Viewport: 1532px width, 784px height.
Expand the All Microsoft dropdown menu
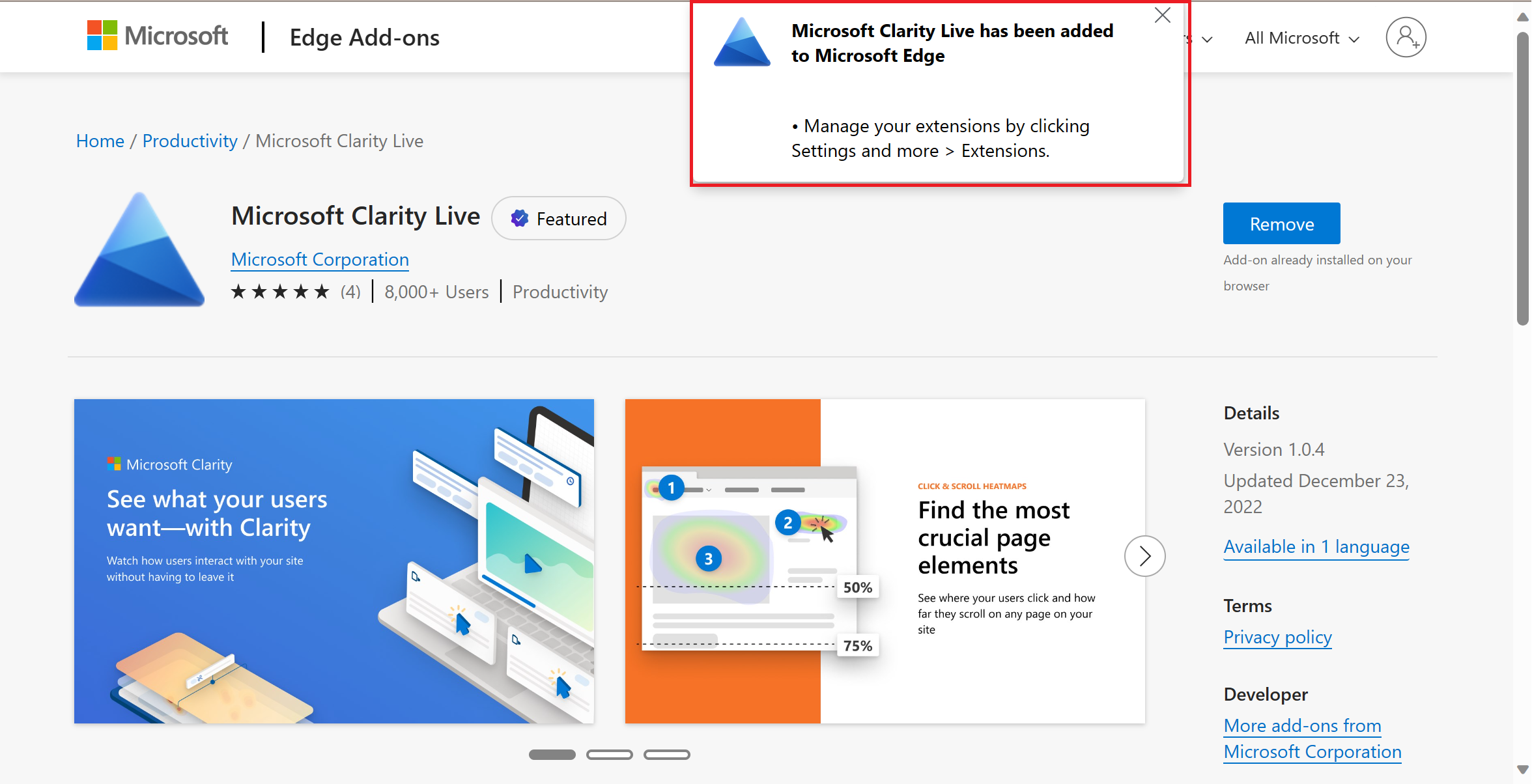pyautogui.click(x=1299, y=38)
